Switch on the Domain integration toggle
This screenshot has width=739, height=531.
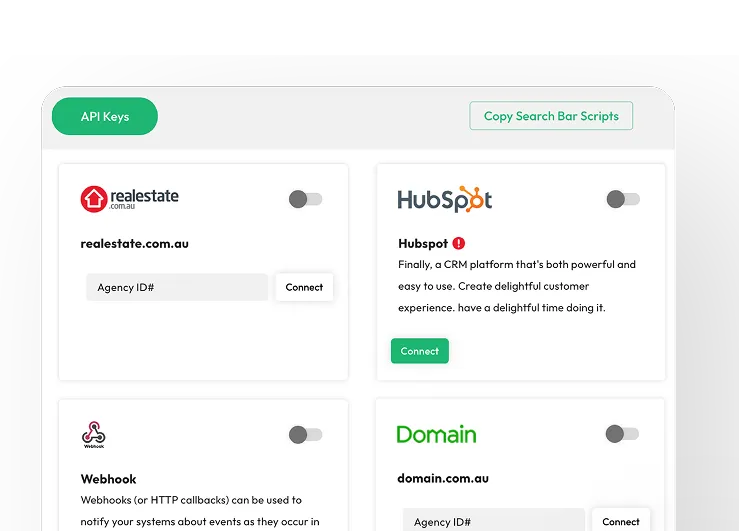tap(623, 434)
